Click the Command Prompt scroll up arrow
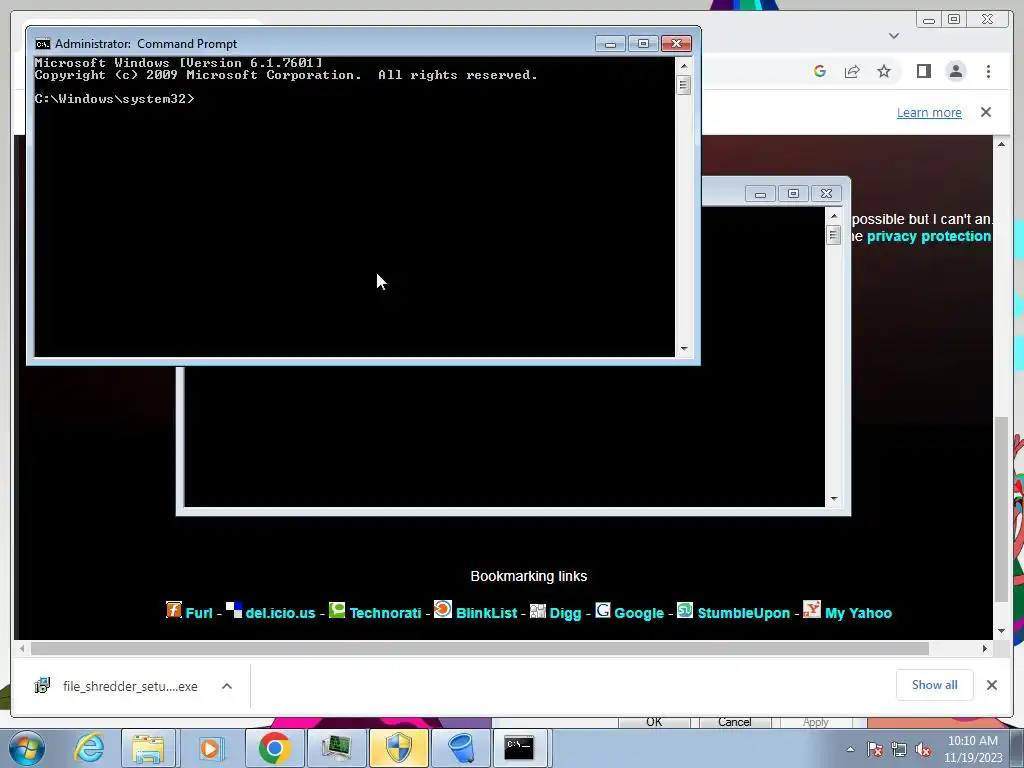Viewport: 1024px width, 768px height. click(684, 65)
